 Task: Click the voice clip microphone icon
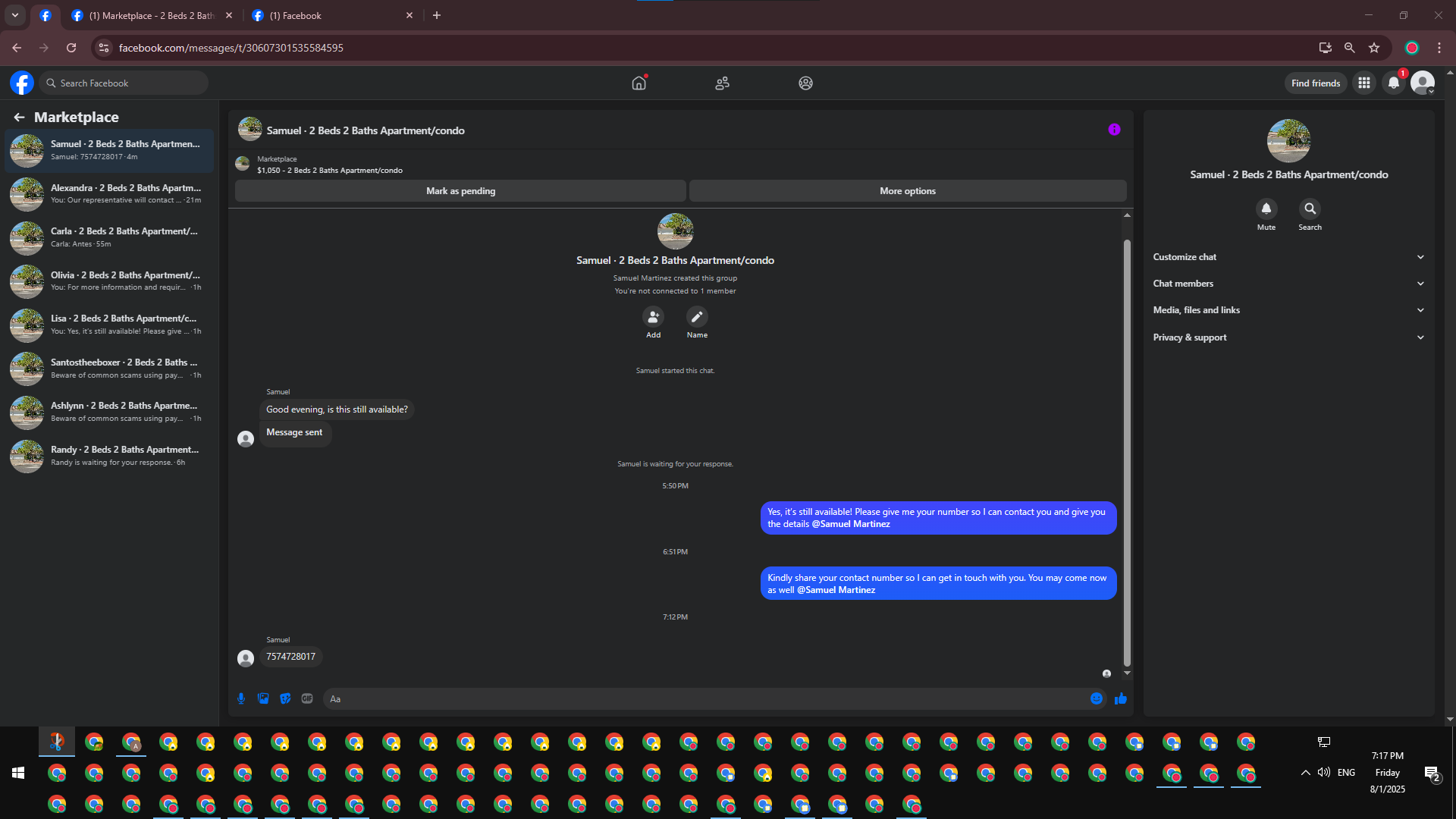pyautogui.click(x=241, y=698)
